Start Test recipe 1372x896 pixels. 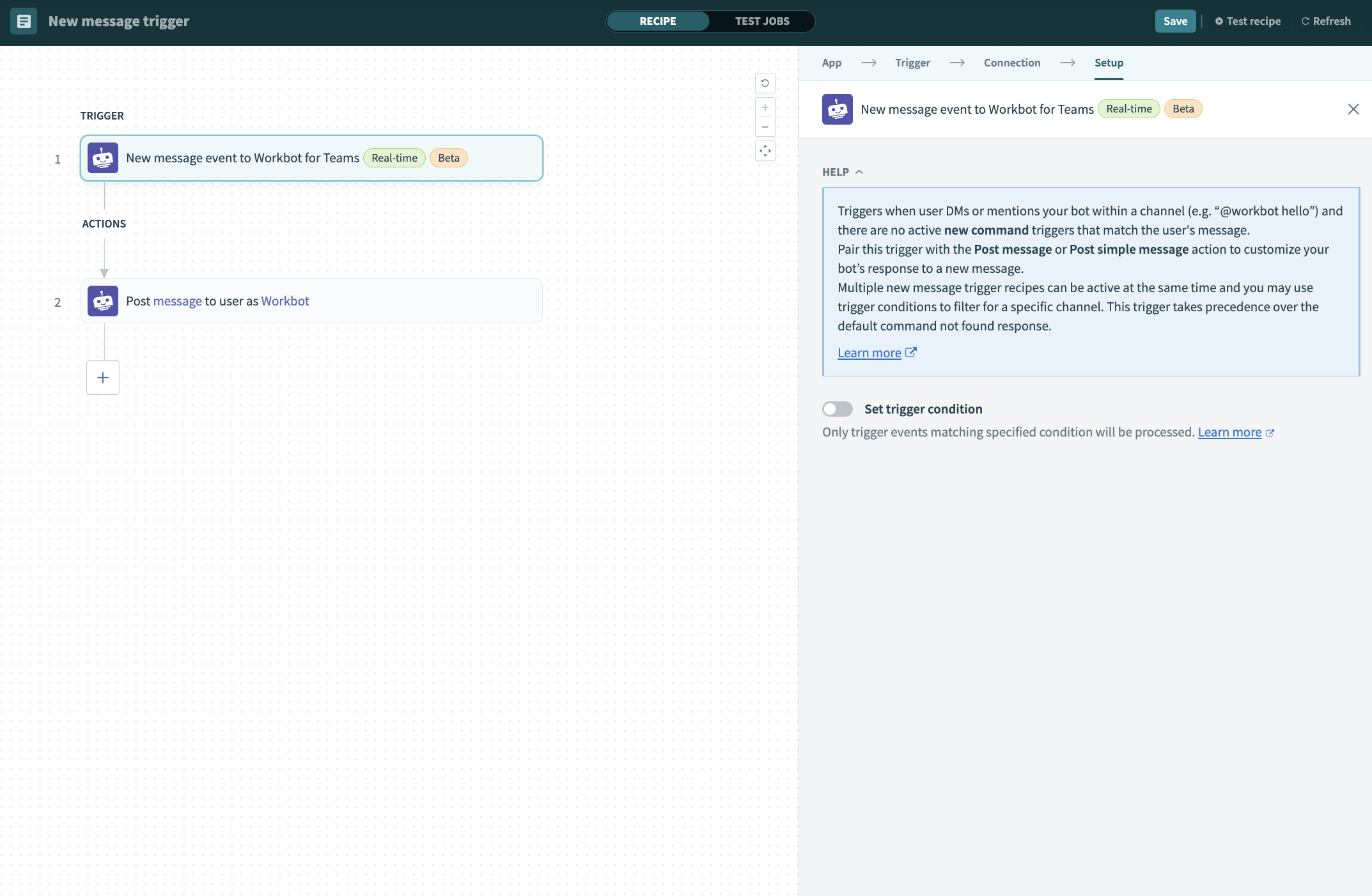1247,21
